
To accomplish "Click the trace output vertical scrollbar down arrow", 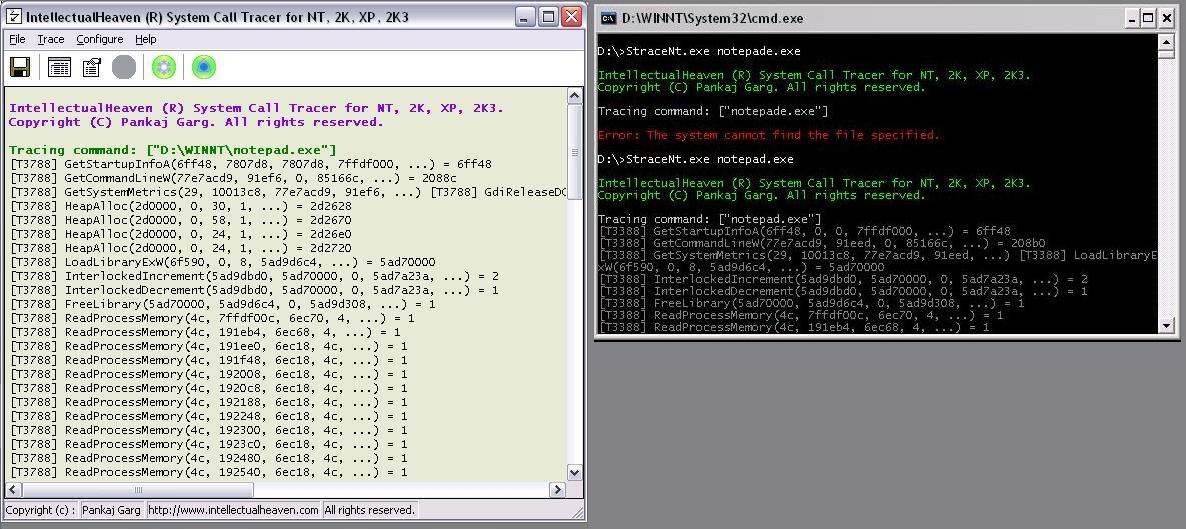I will 574,472.
